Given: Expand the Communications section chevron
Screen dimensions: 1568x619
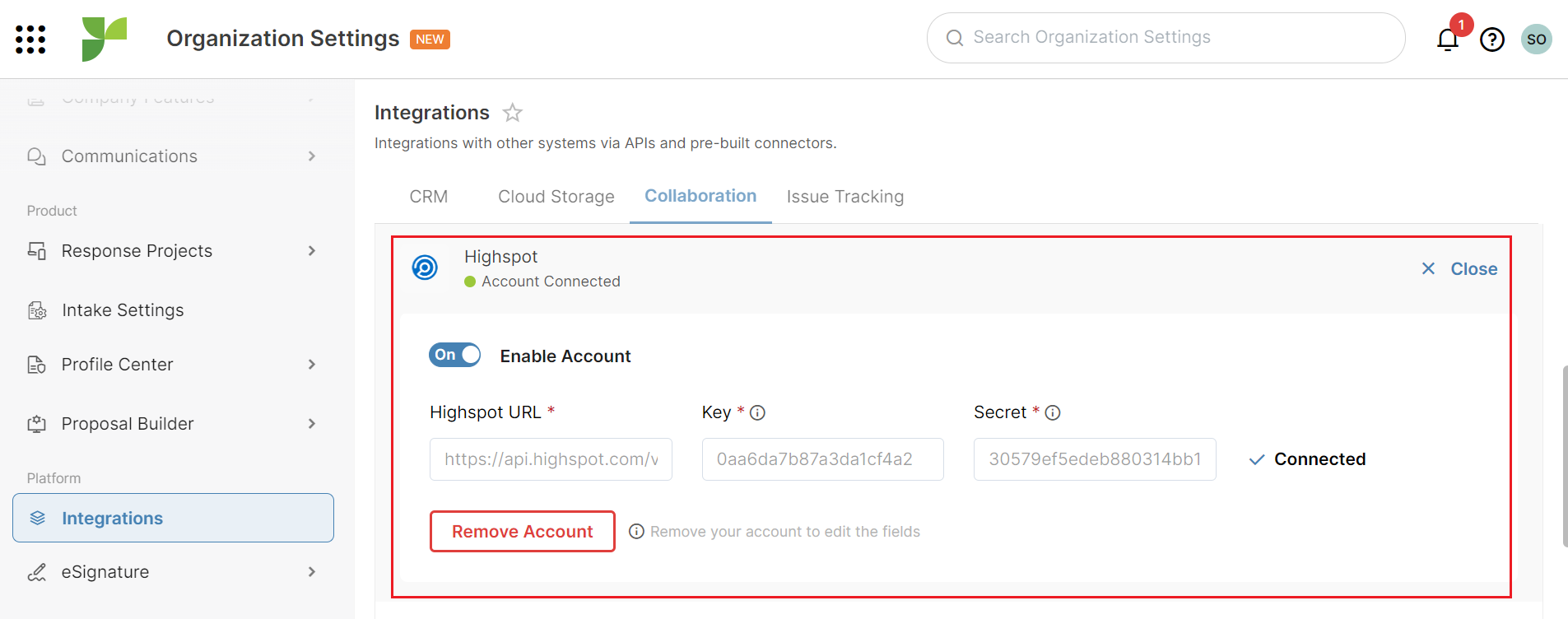Looking at the screenshot, I should click(312, 156).
